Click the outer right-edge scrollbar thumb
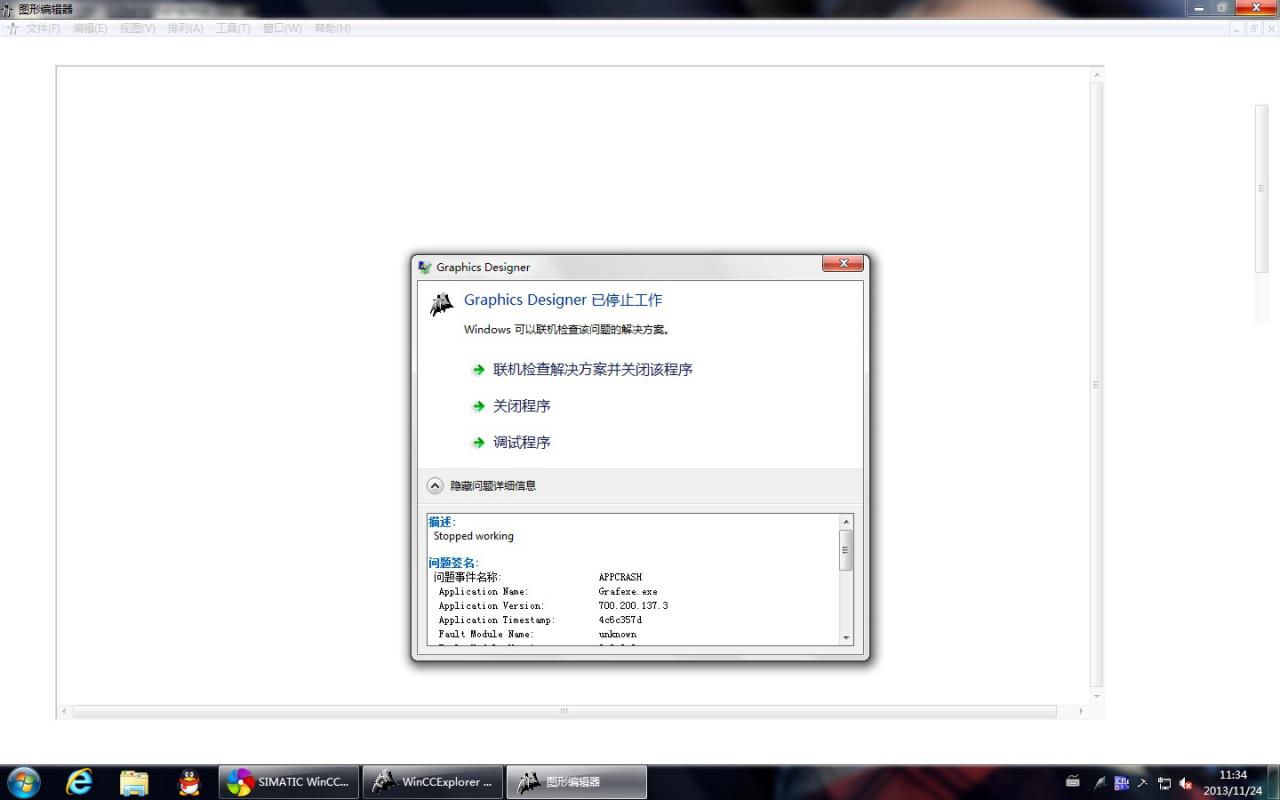The image size is (1280, 800). 1261,188
